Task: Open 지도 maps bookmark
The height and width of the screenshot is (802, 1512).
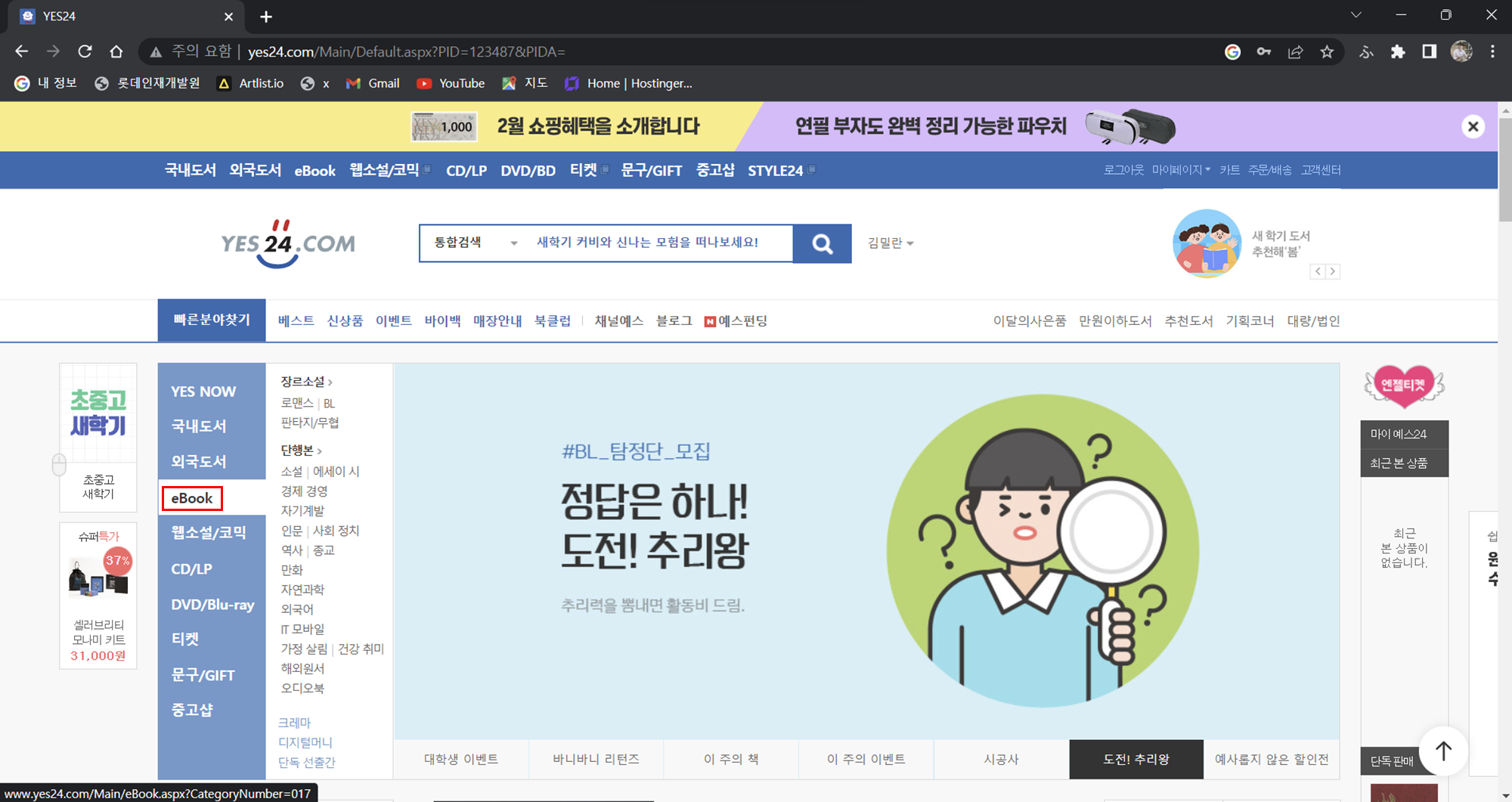Action: pos(525,83)
